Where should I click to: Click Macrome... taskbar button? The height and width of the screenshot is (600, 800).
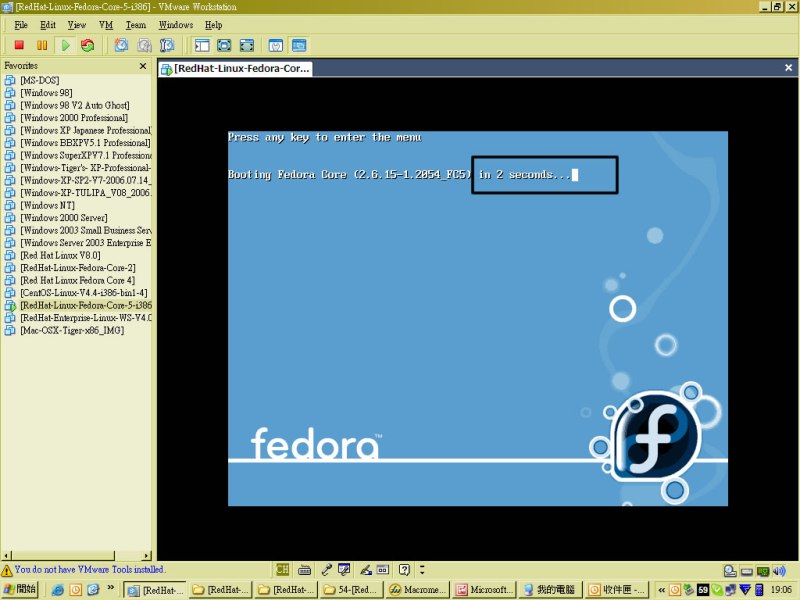418,590
